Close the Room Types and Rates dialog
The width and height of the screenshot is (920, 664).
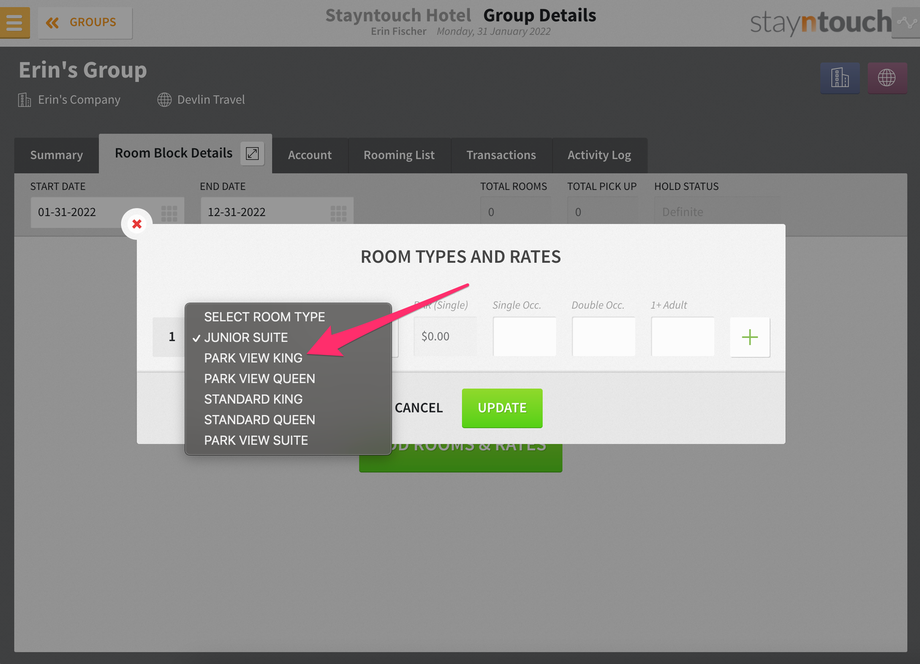pyautogui.click(x=137, y=224)
